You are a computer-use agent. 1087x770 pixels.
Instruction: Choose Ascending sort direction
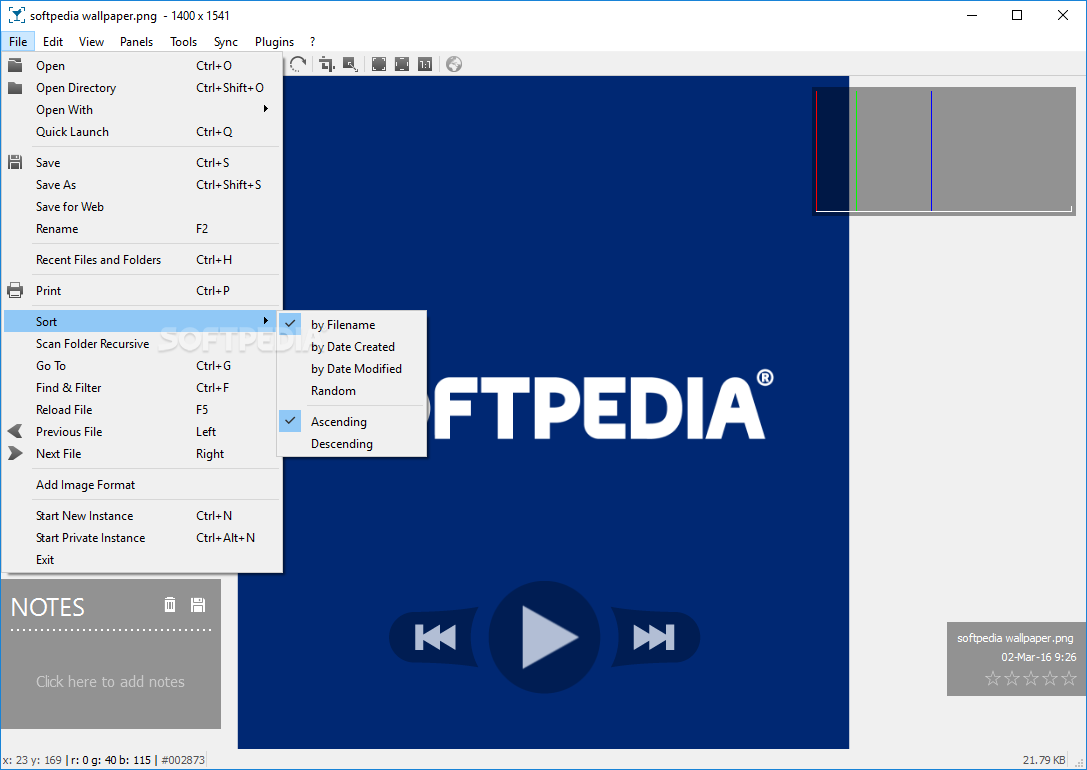pos(351,421)
